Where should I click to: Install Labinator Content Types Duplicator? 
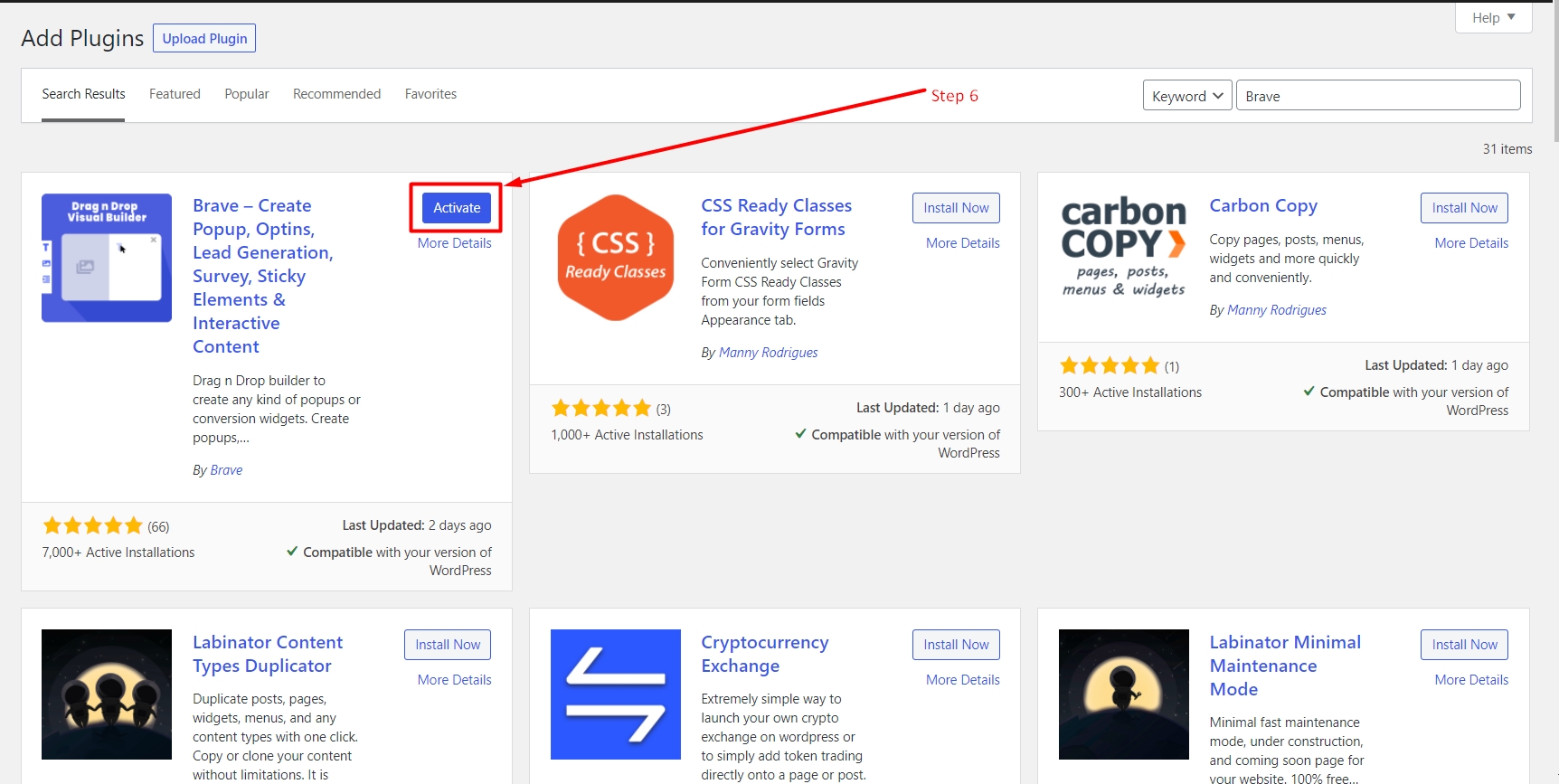pos(448,645)
